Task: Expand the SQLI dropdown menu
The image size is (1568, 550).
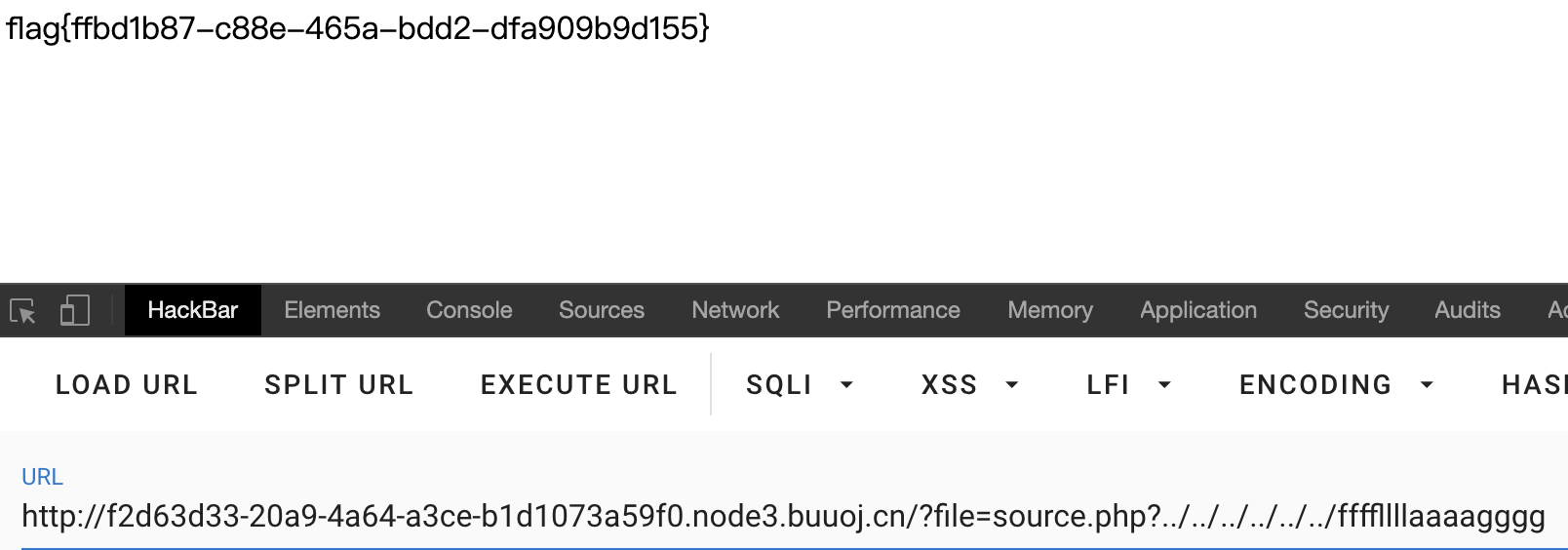Action: point(800,385)
